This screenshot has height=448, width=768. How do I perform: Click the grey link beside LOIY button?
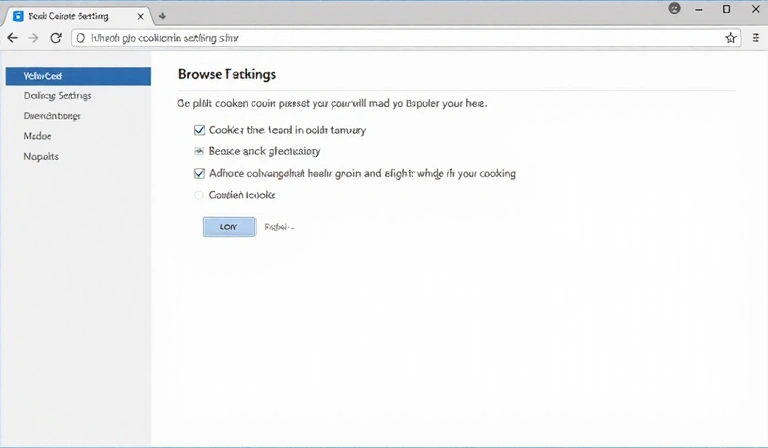coord(279,227)
